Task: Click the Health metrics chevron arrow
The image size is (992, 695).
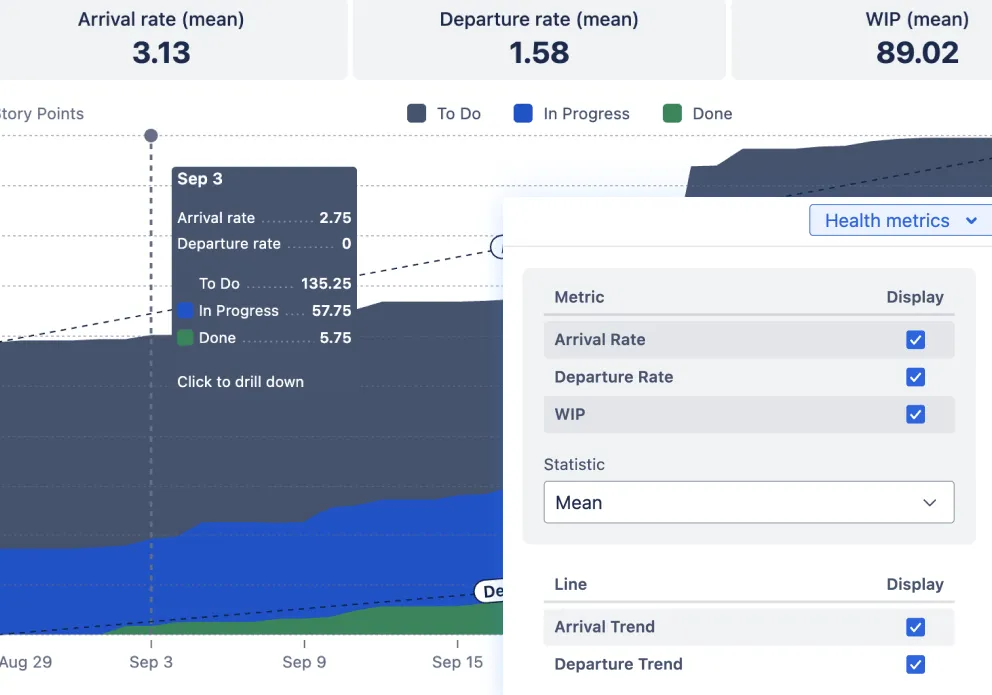Action: tap(972, 221)
